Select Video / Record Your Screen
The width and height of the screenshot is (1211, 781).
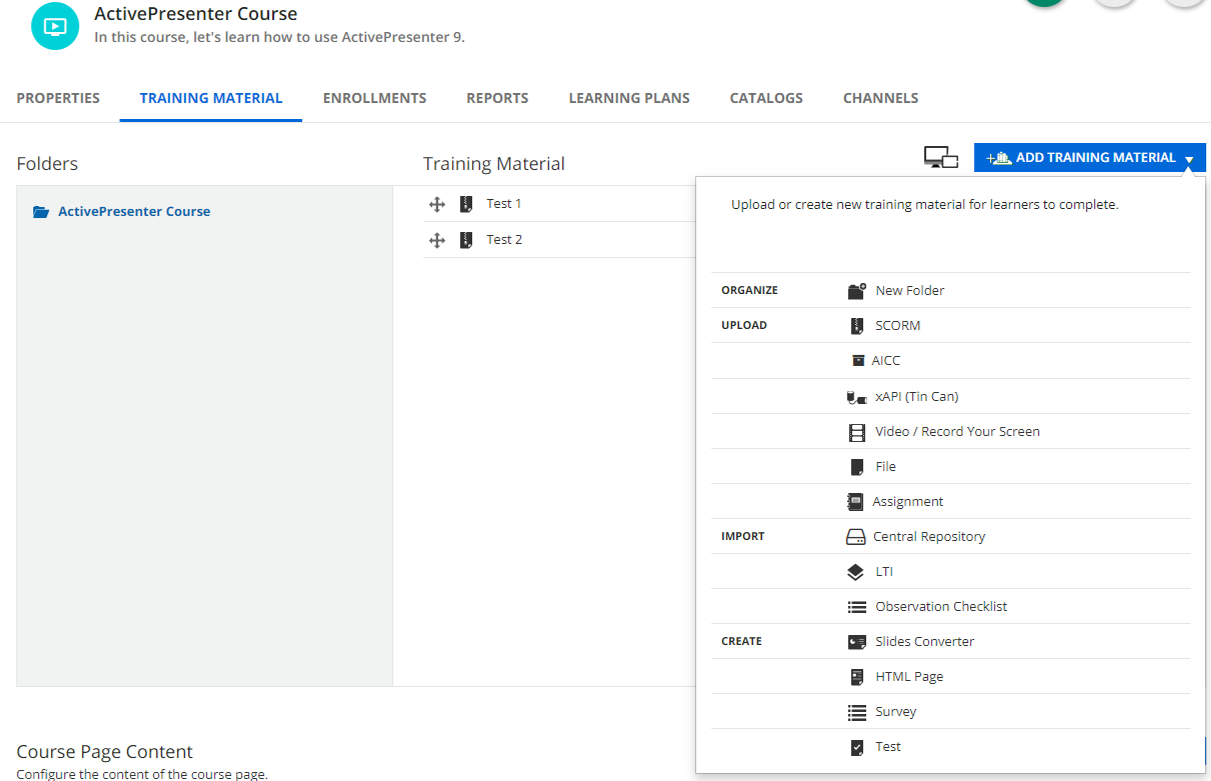[958, 432]
